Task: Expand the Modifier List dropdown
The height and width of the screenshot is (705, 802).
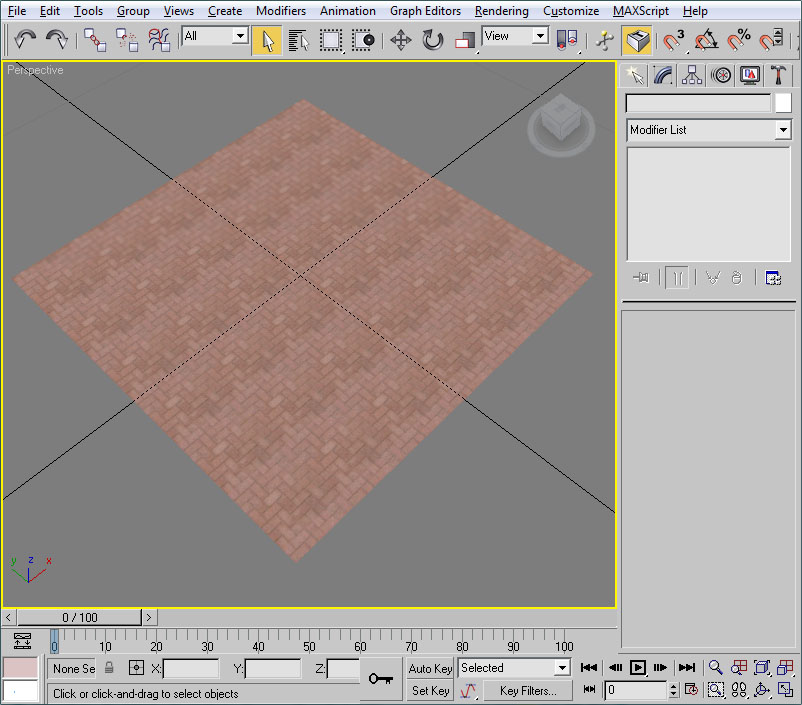Action: coord(782,130)
